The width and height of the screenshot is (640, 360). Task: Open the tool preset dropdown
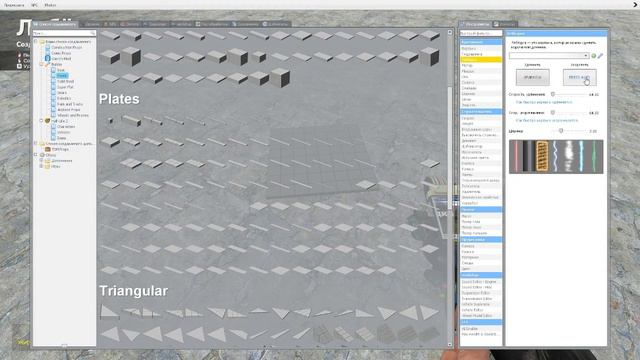coord(549,56)
